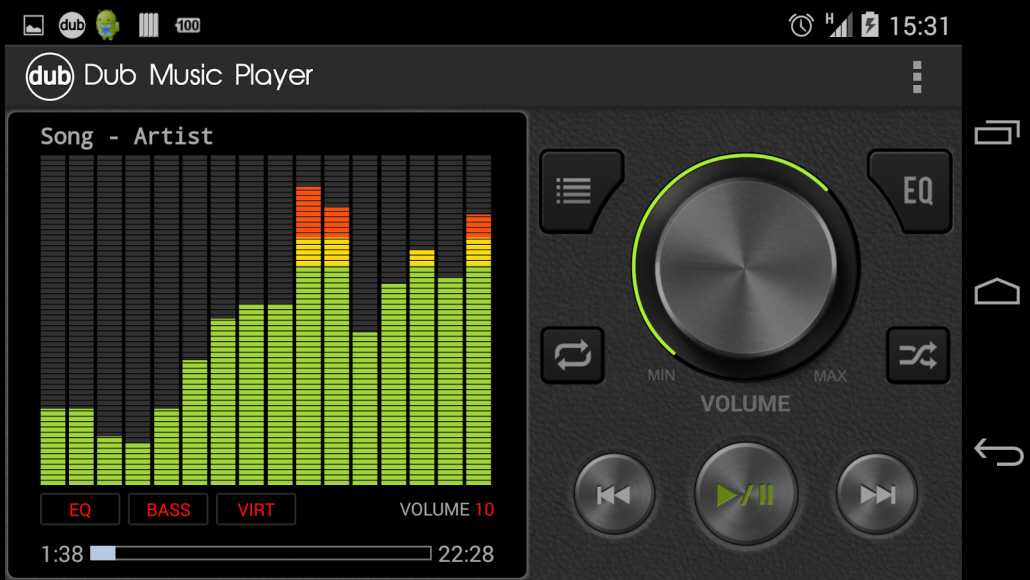
Task: Click the play/pause button
Action: click(746, 494)
